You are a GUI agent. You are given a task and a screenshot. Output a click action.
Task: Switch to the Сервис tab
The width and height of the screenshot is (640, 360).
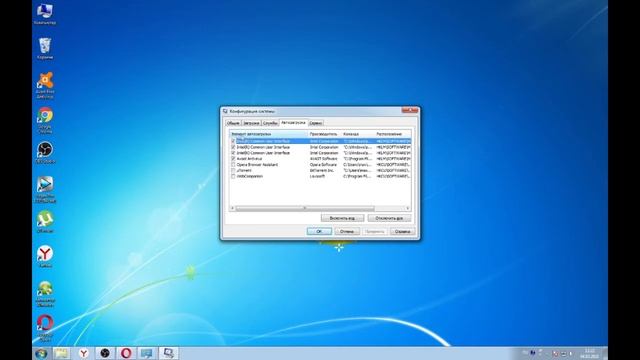[x=316, y=123]
